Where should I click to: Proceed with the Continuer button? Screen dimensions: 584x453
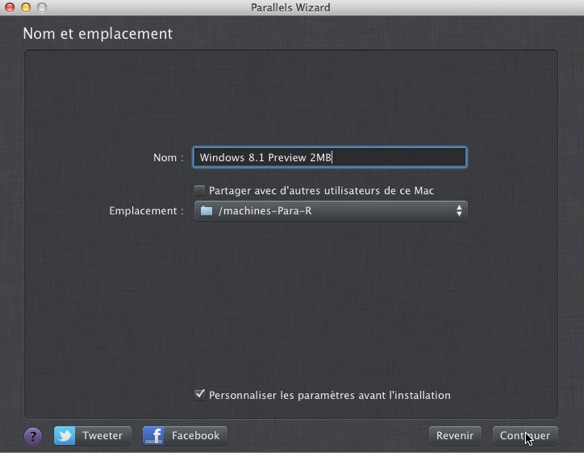525,435
